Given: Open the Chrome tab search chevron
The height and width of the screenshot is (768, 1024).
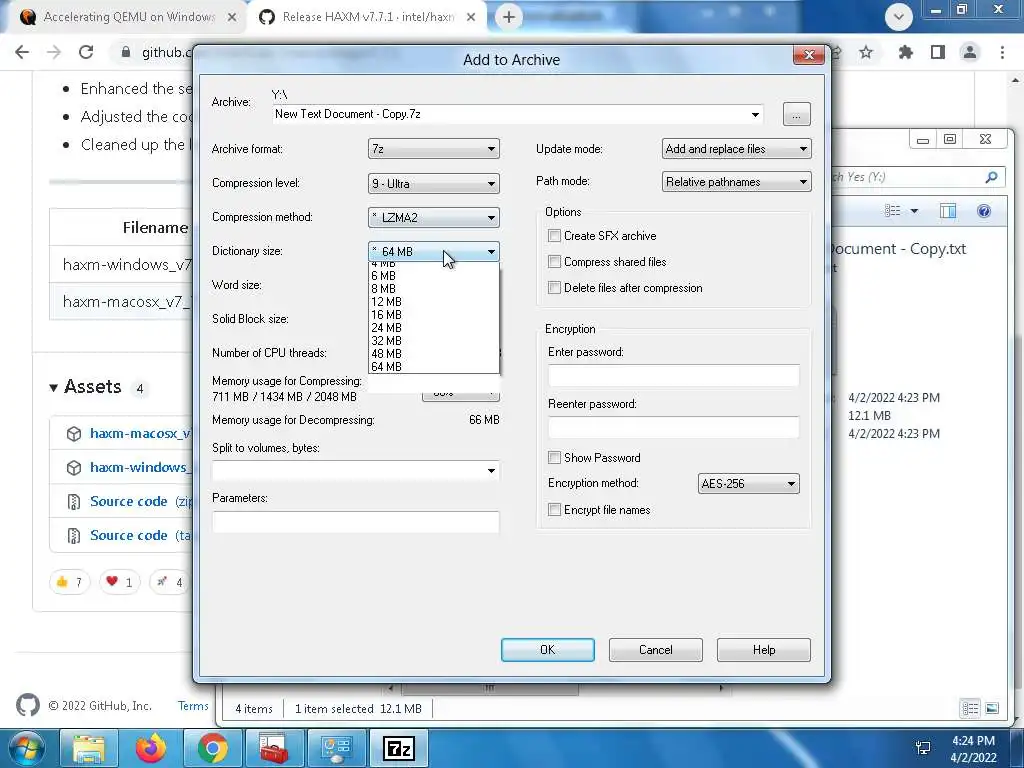Looking at the screenshot, I should tap(899, 17).
